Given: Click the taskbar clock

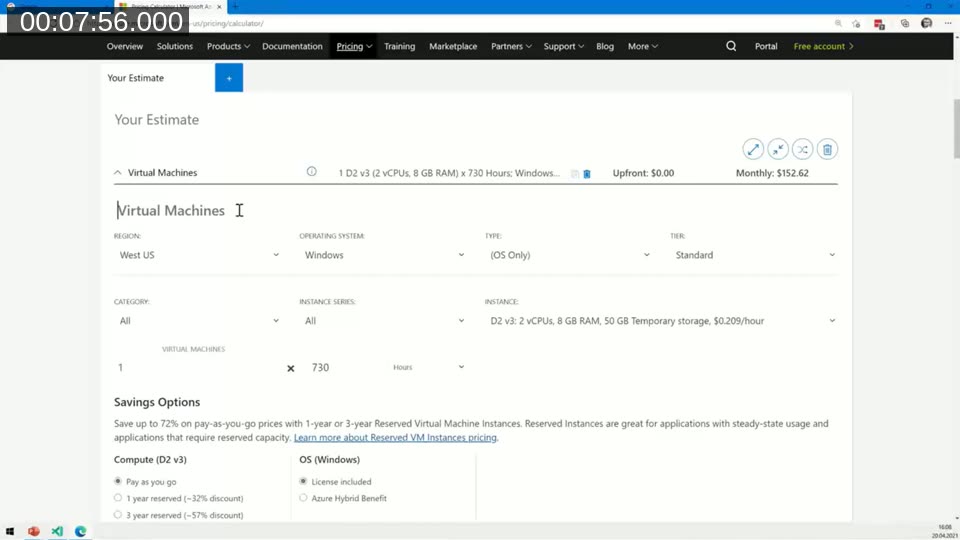Looking at the screenshot, I should coord(945,531).
